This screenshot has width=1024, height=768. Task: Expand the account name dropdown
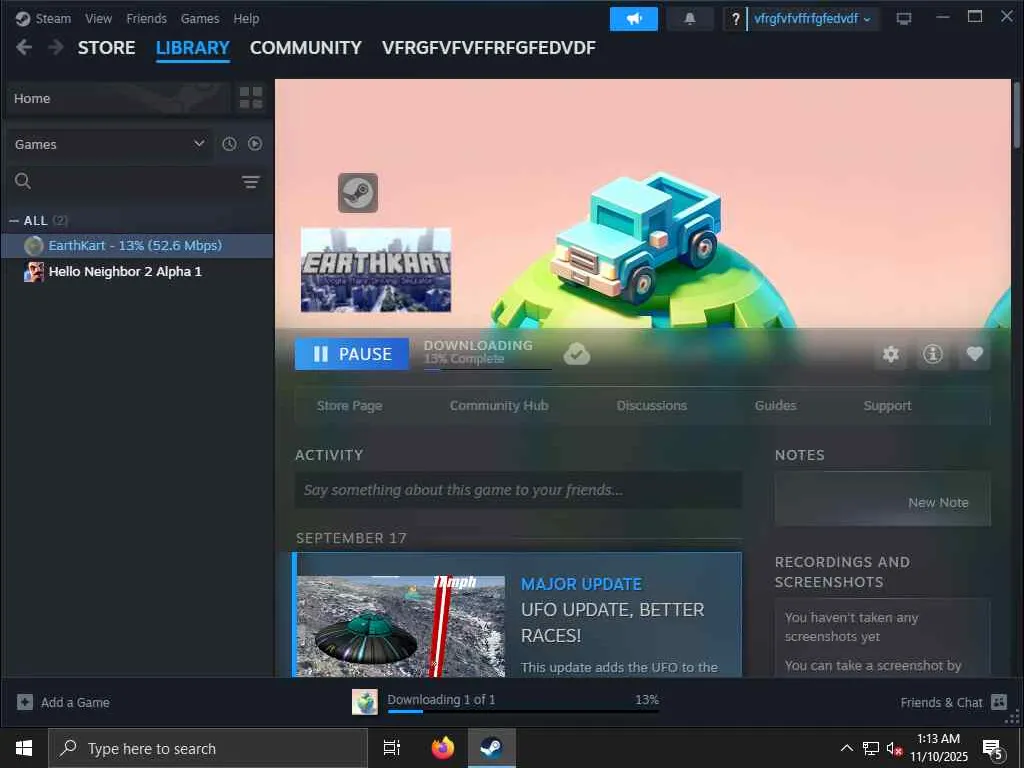coord(812,19)
